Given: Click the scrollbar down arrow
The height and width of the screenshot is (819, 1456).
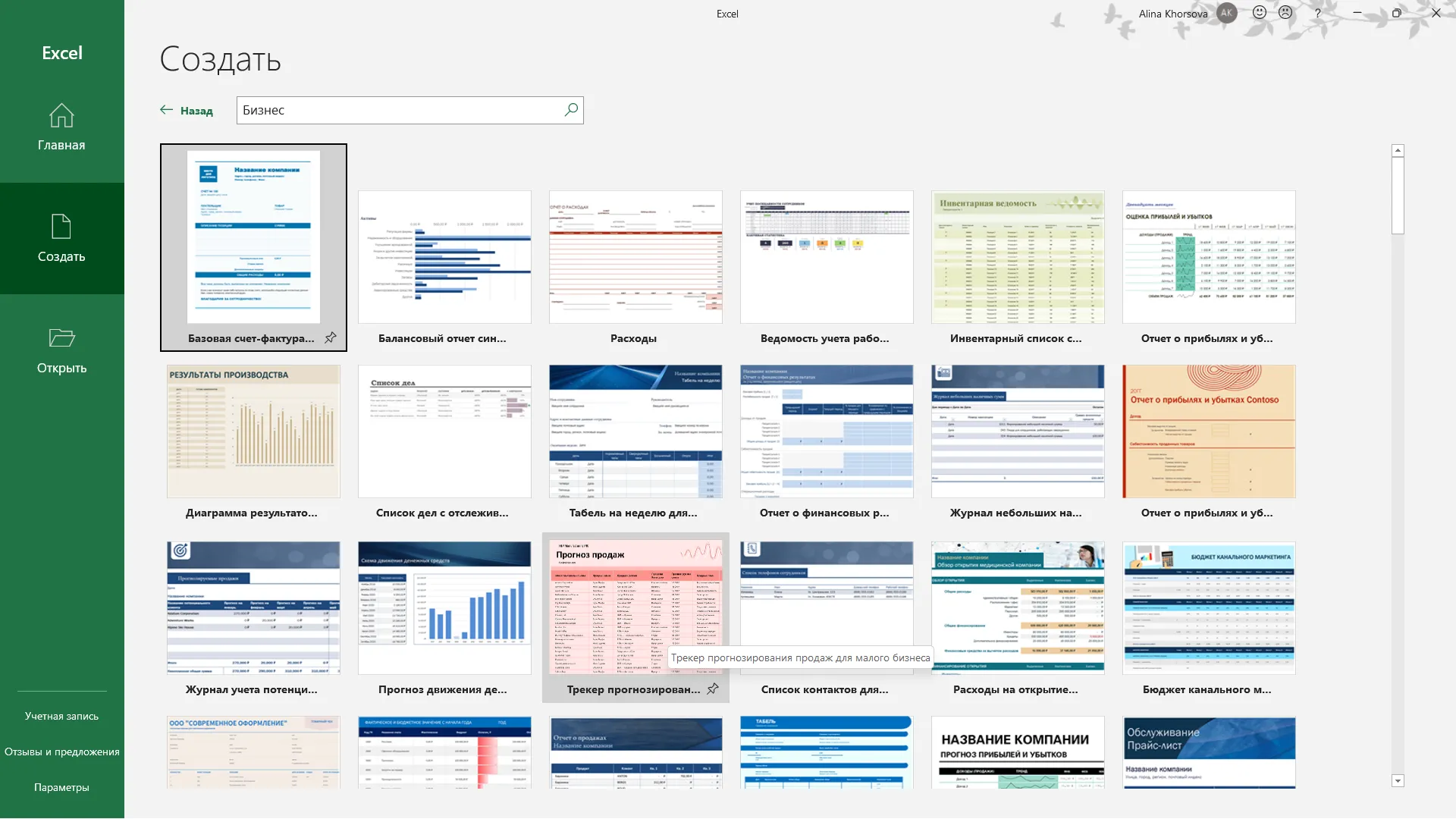Looking at the screenshot, I should coord(1398,780).
